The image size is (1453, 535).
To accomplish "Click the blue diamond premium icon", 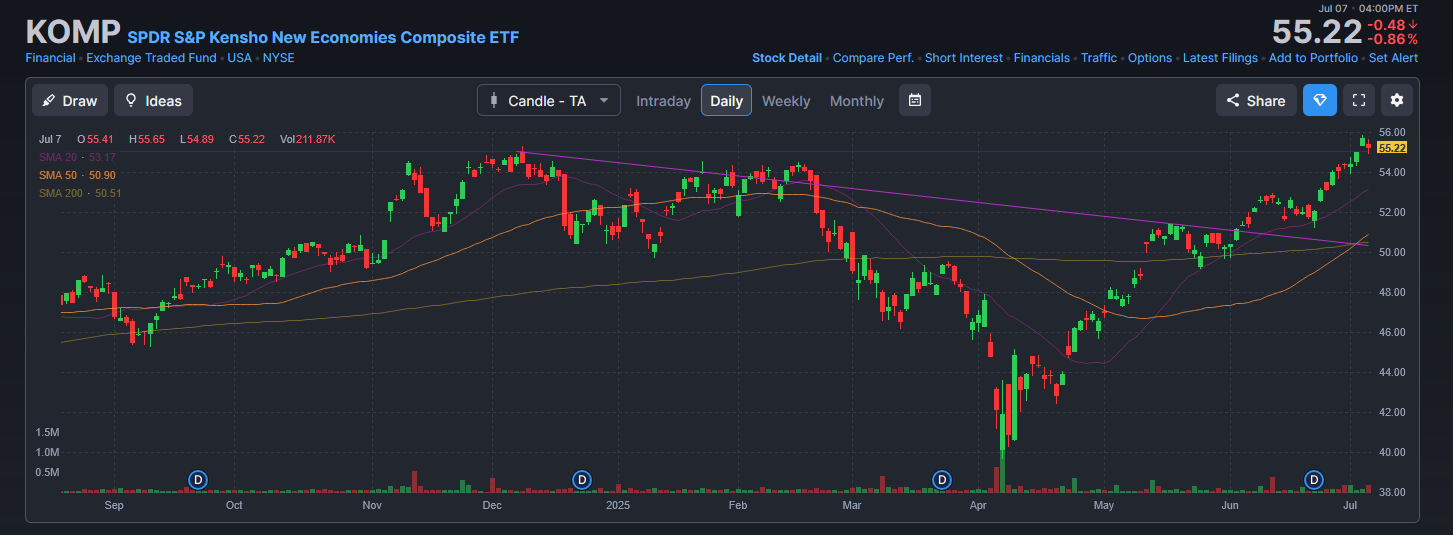I will pos(1319,100).
